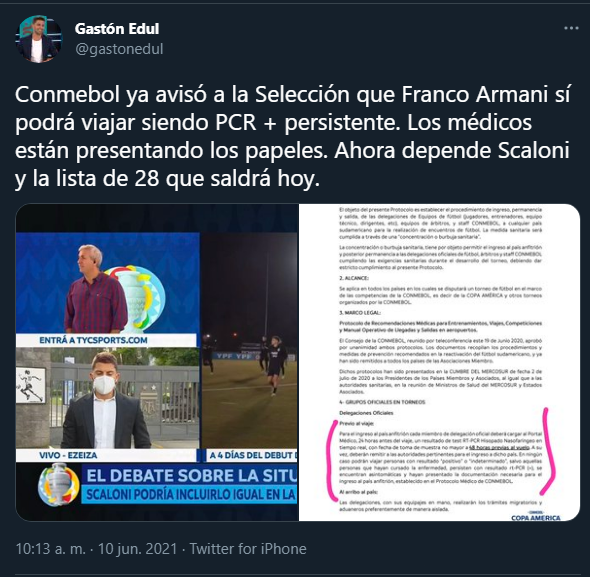This screenshot has height=577, width=590.
Task: Select the night training field video frame
Action: (x=249, y=341)
